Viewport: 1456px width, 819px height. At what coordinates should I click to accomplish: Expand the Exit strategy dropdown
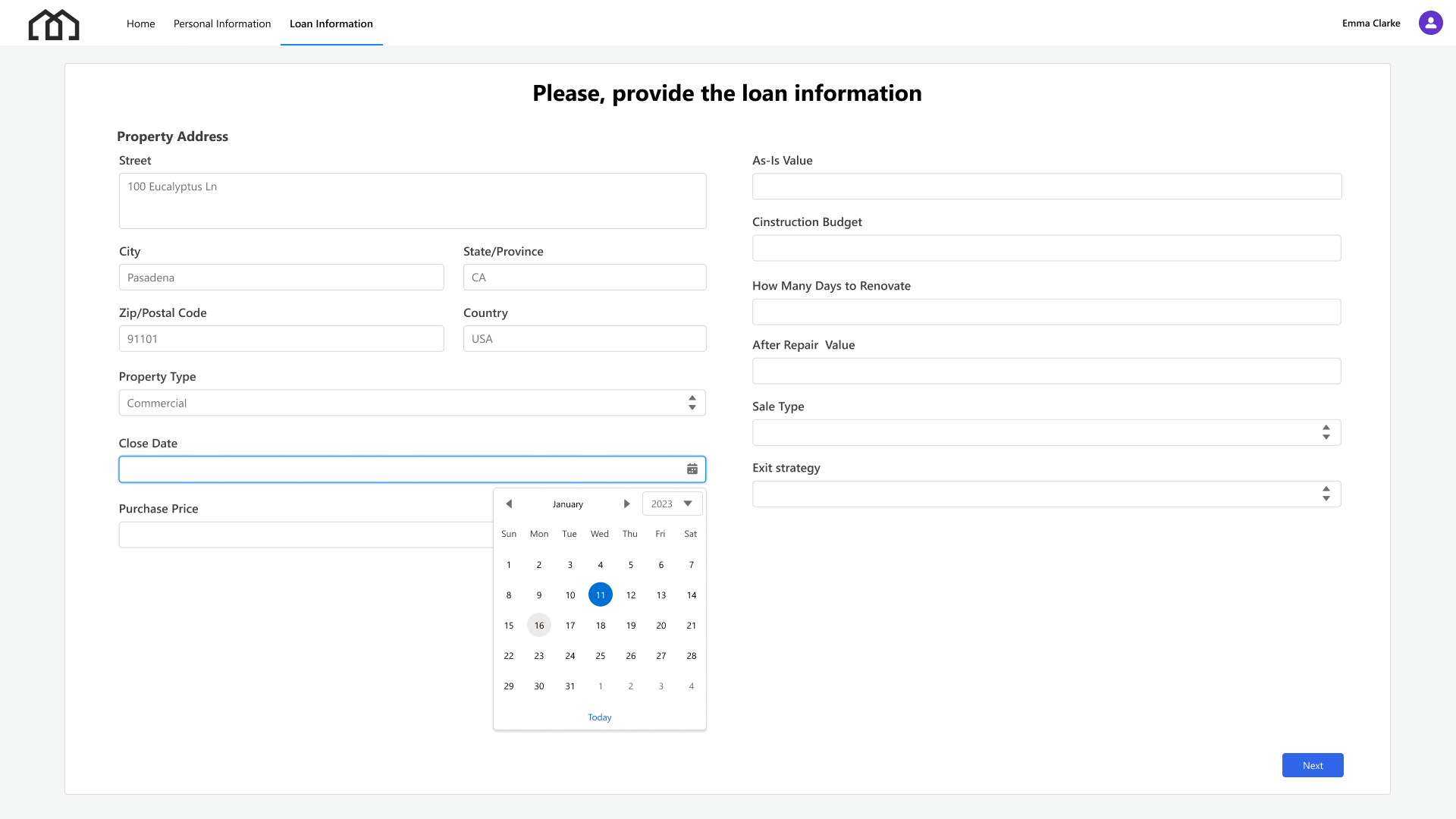(x=1046, y=494)
